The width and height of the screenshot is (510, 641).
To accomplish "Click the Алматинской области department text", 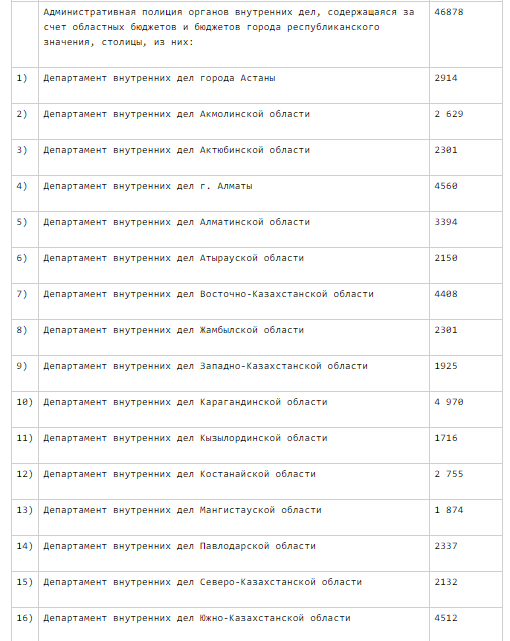I will 177,222.
